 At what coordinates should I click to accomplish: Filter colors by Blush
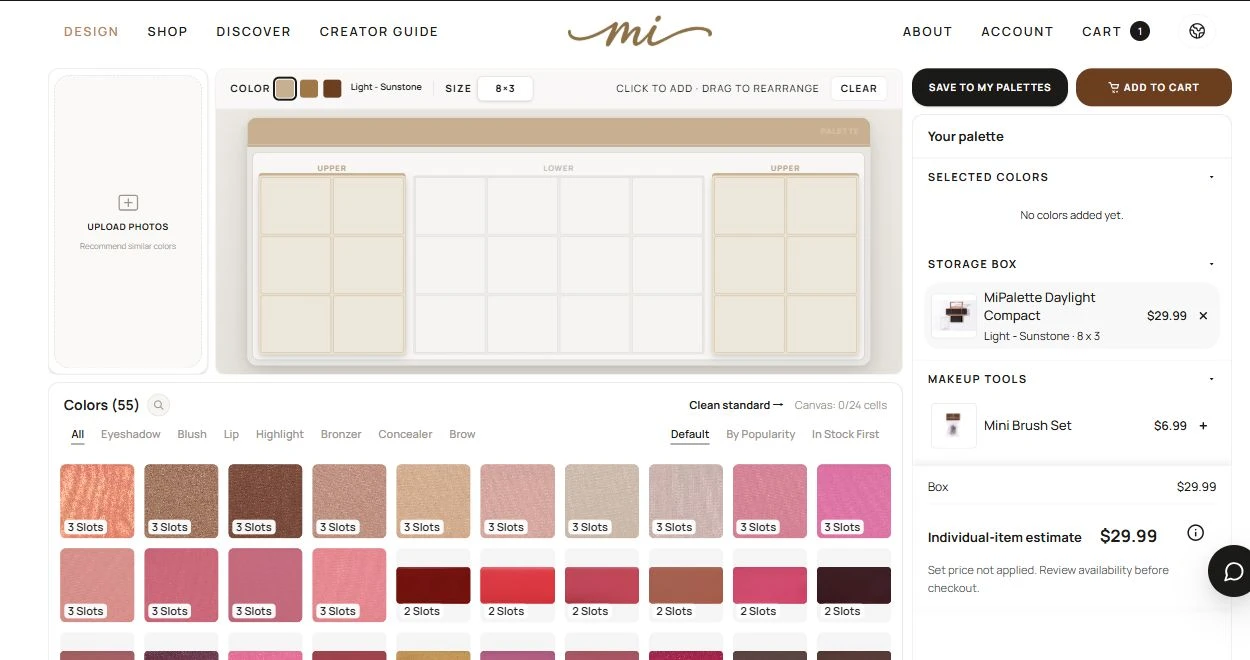pos(192,435)
